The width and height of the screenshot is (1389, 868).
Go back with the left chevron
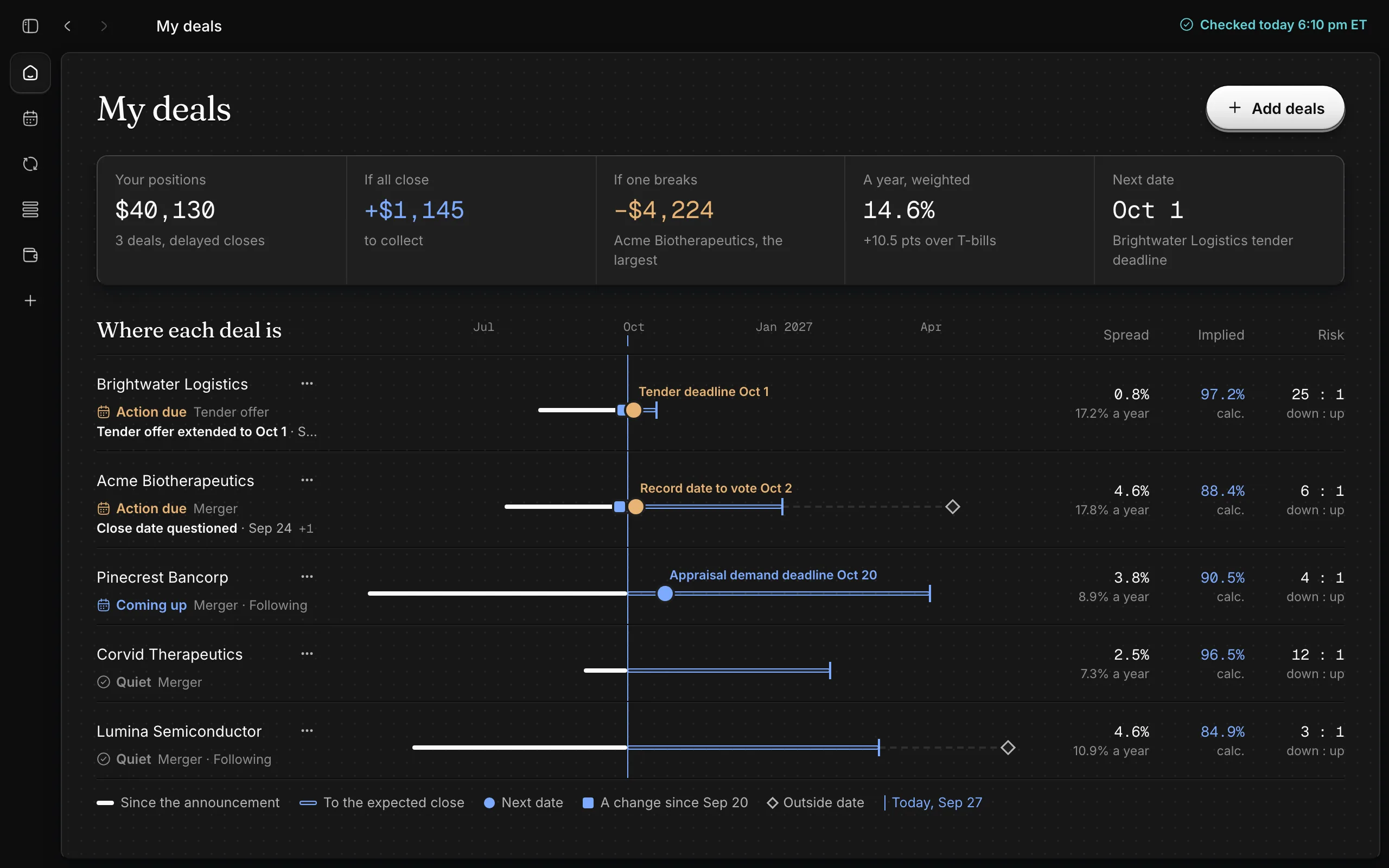pos(68,26)
